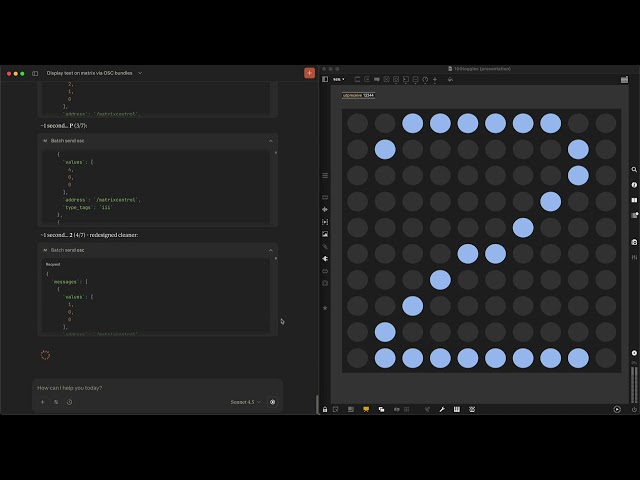Click the new object icon in Max toolbar
This screenshot has height=480, width=640.
[x=358, y=79]
